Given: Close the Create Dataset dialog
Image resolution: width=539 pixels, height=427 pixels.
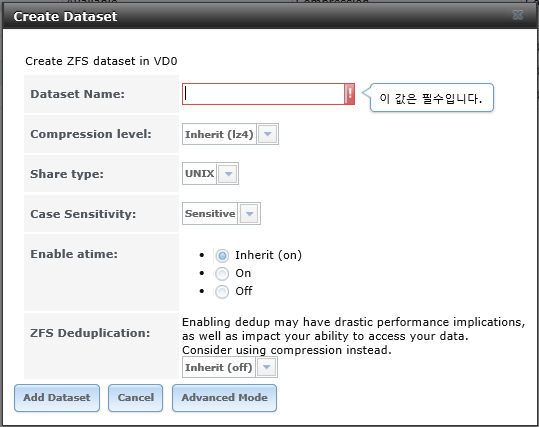Looking at the screenshot, I should [517, 15].
